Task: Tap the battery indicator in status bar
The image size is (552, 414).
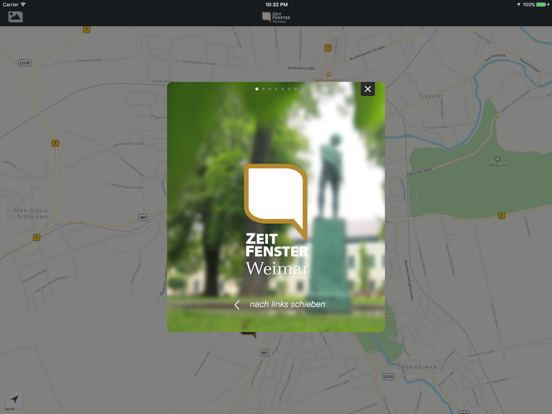Action: coord(542,5)
